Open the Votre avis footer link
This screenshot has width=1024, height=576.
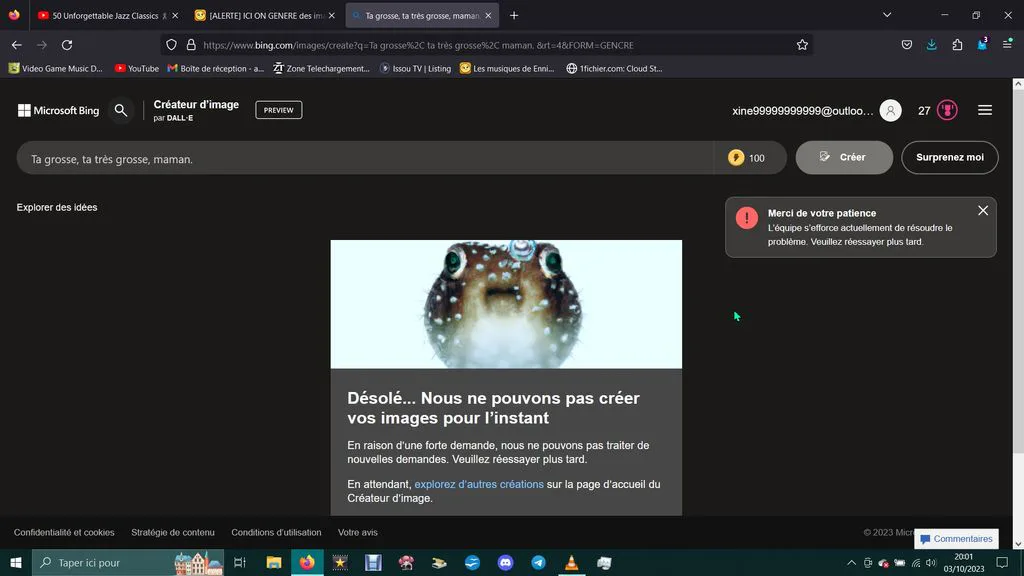click(x=358, y=532)
